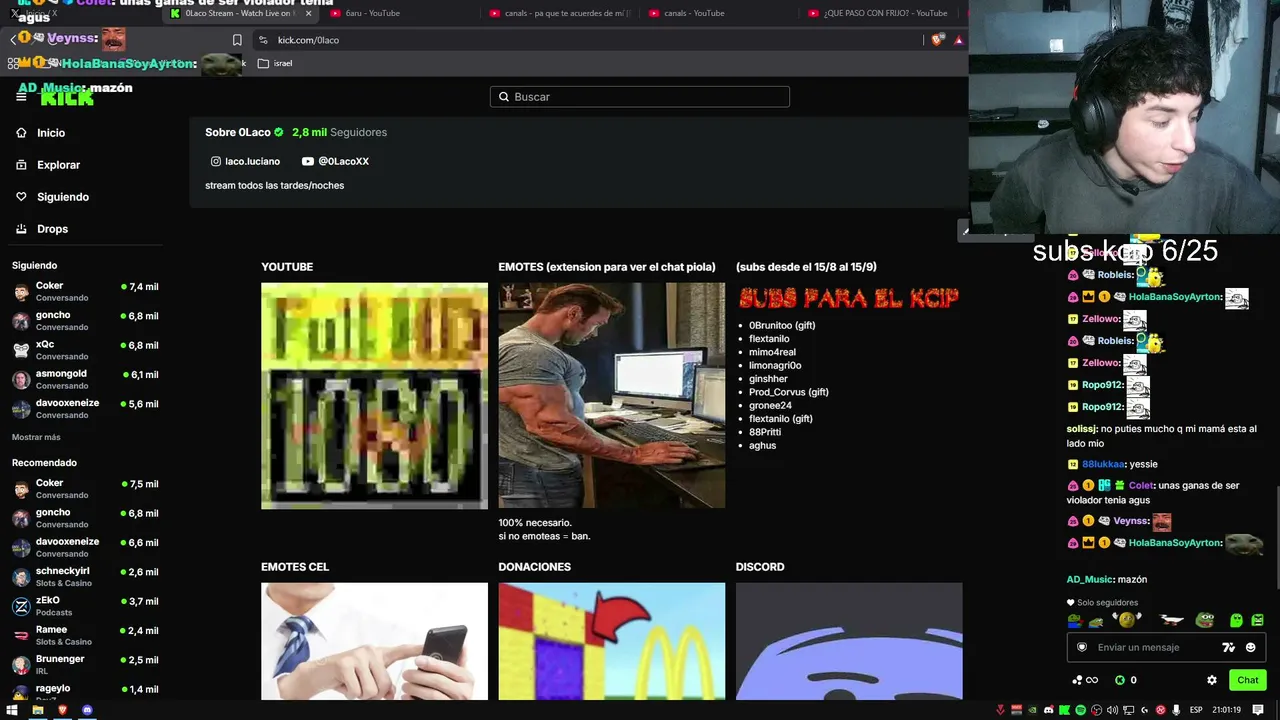This screenshot has width=1280, height=720.
Task: Open chat settings gear
Action: pyautogui.click(x=1212, y=680)
